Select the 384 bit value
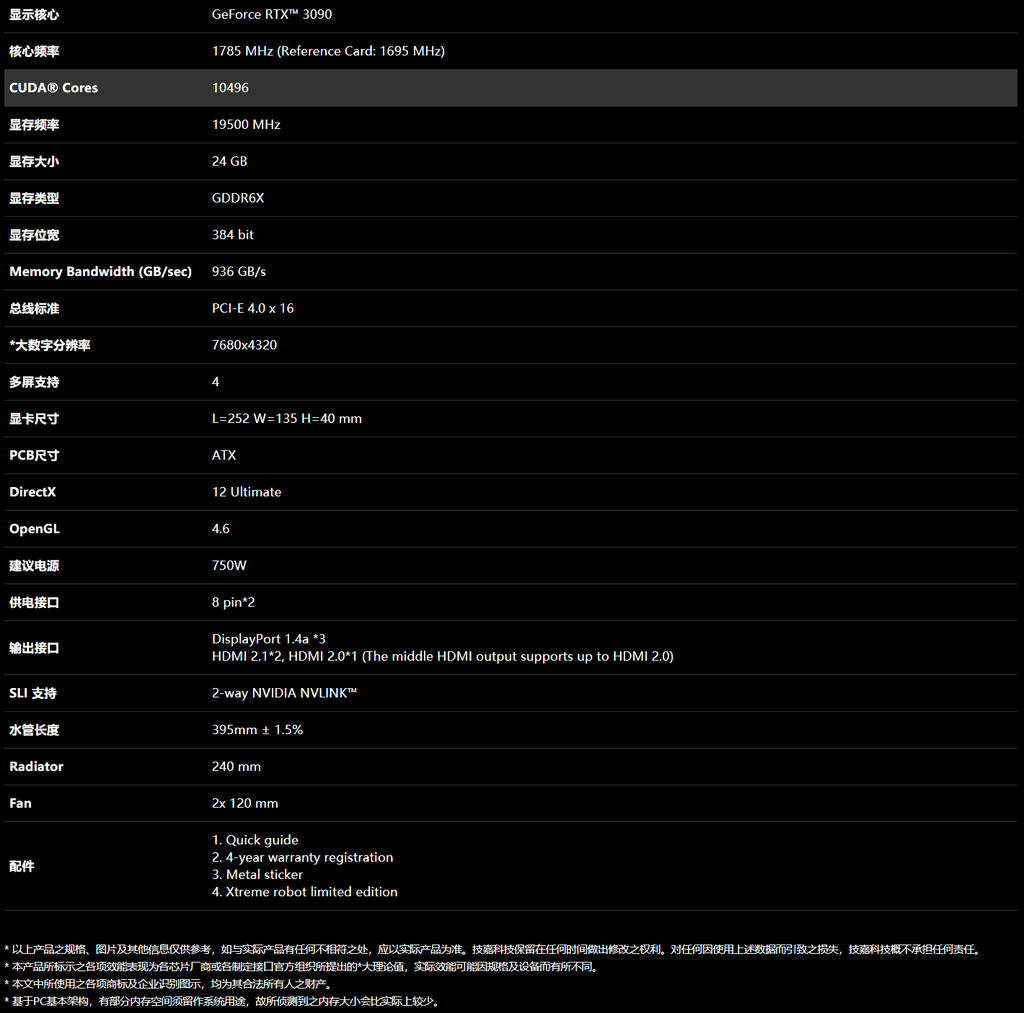The width and height of the screenshot is (1024, 1013). [232, 234]
